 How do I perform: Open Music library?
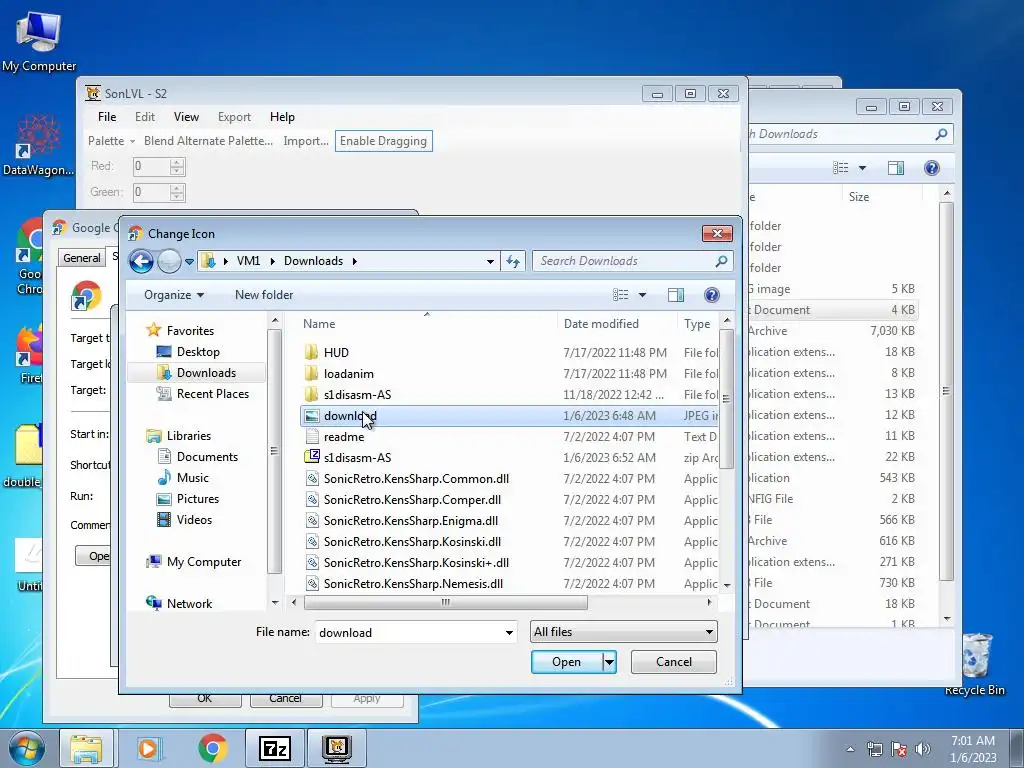192,477
